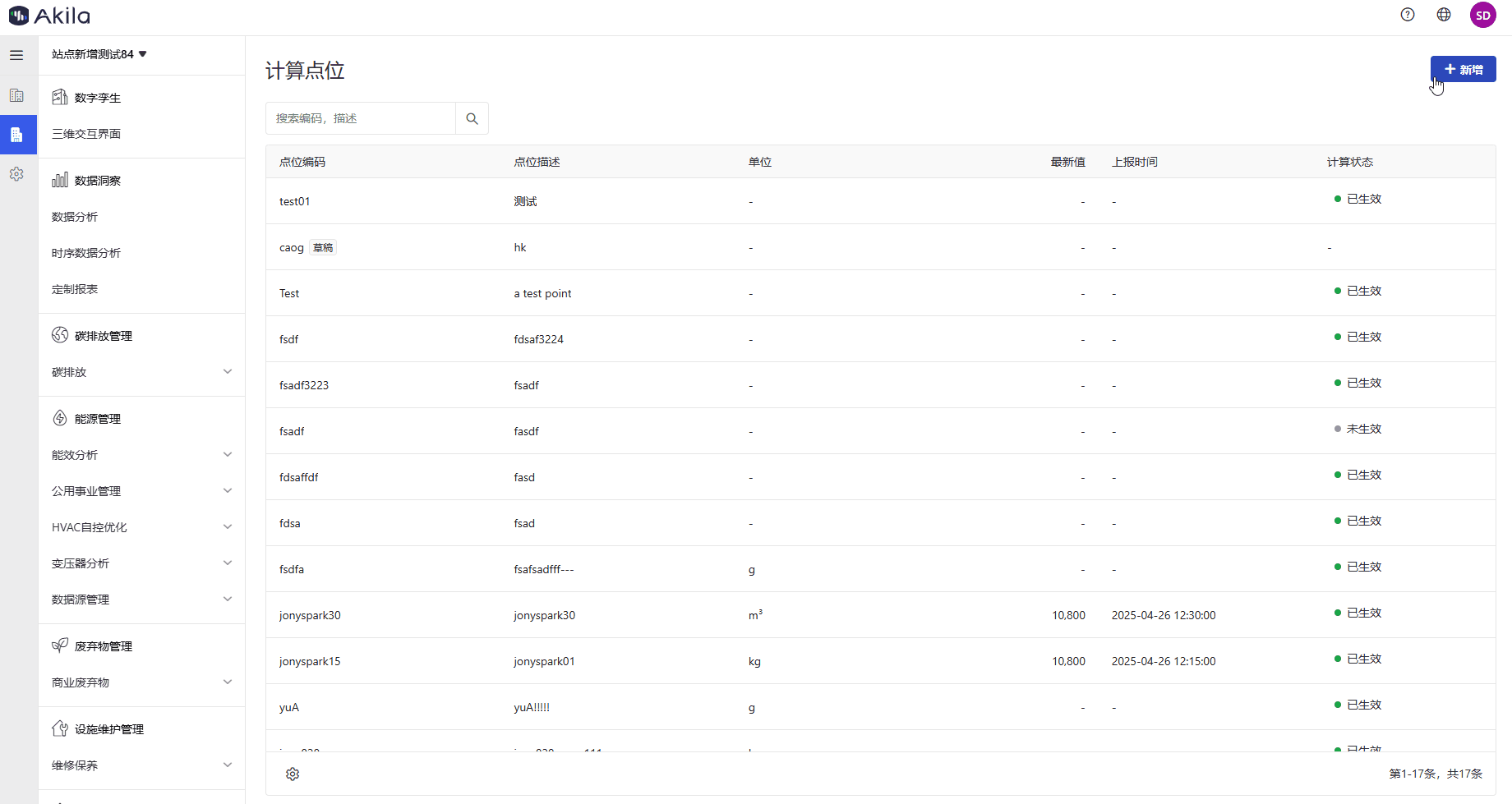Open table column settings gear icon

[293, 774]
